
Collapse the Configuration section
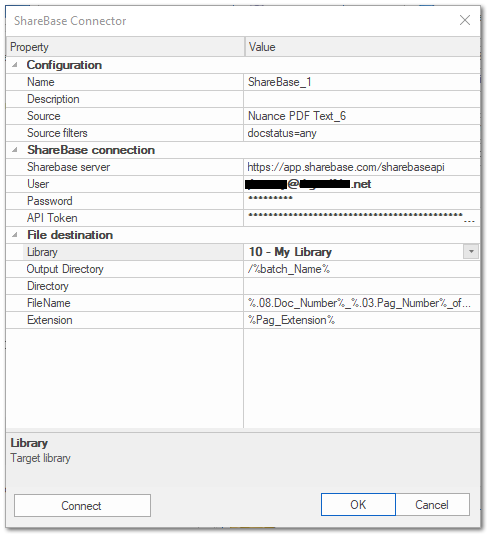coord(14,65)
